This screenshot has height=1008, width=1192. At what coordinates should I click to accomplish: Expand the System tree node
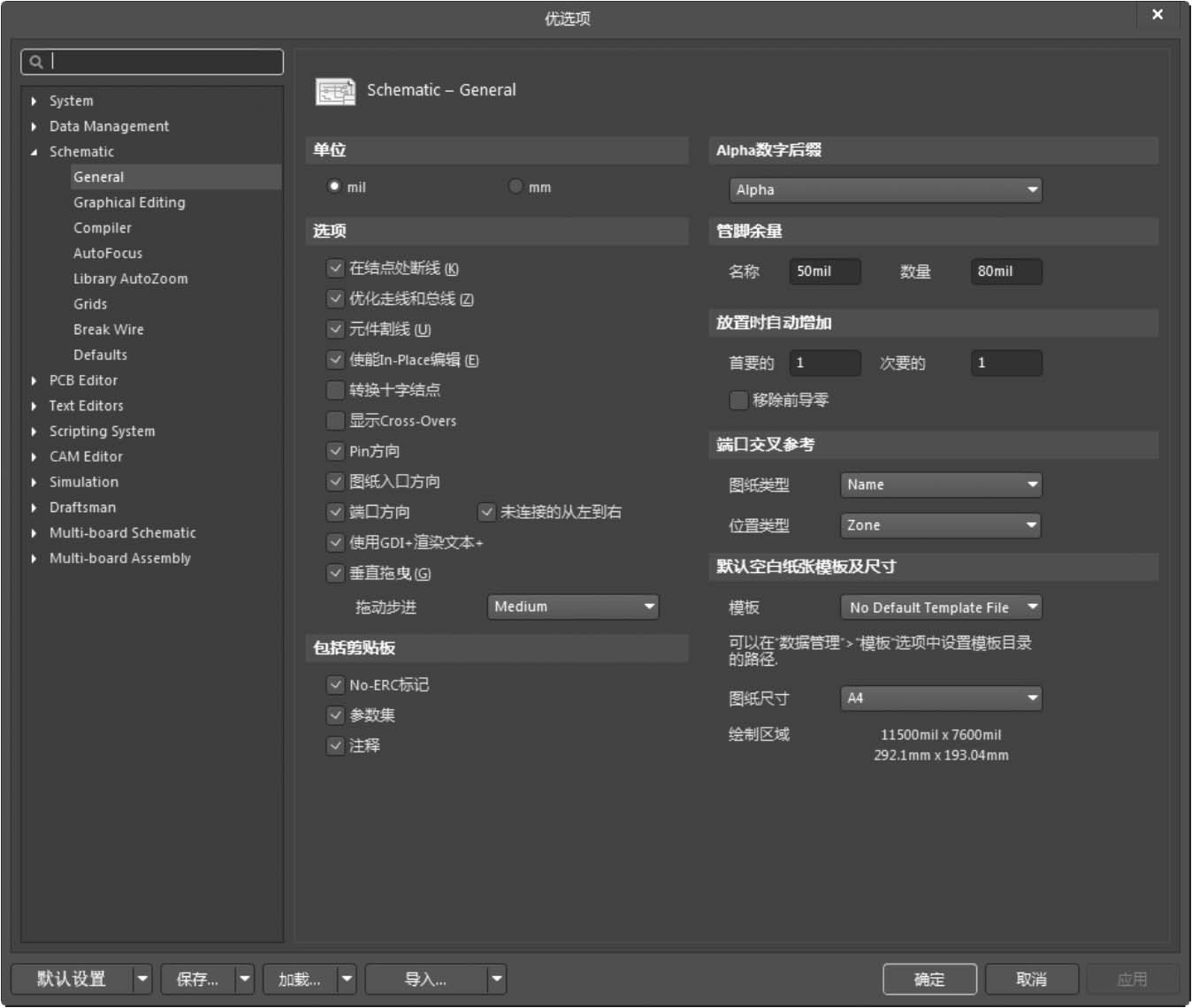point(34,102)
